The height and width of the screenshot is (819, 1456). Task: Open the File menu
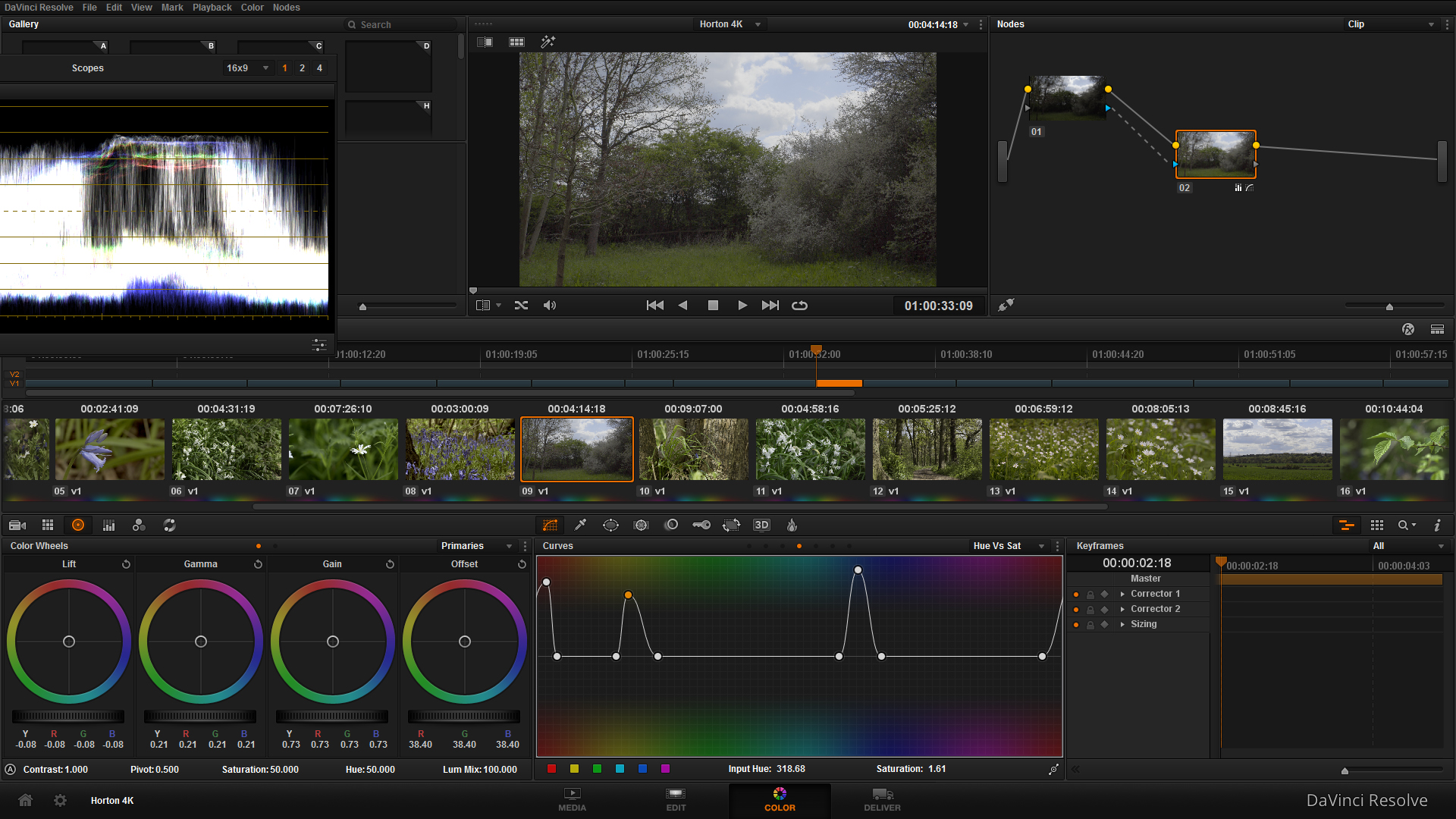click(89, 7)
